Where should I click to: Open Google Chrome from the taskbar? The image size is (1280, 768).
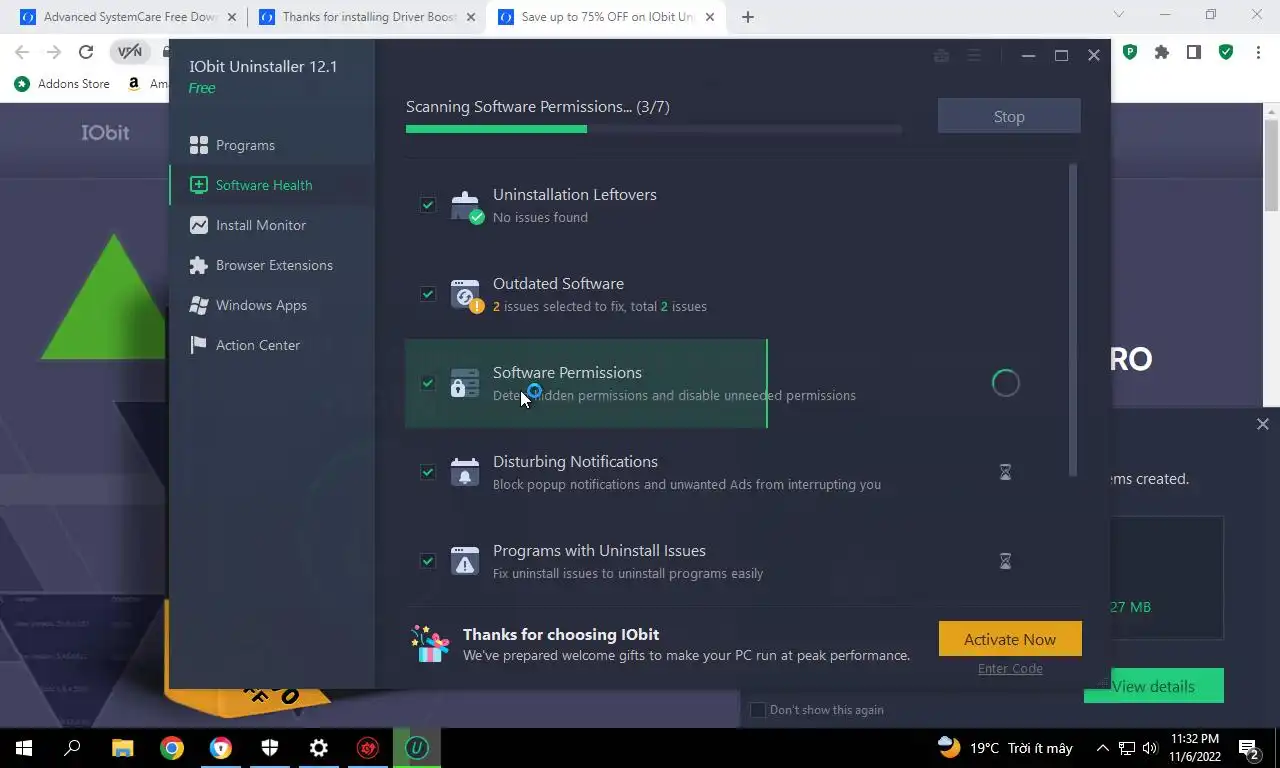(x=172, y=748)
